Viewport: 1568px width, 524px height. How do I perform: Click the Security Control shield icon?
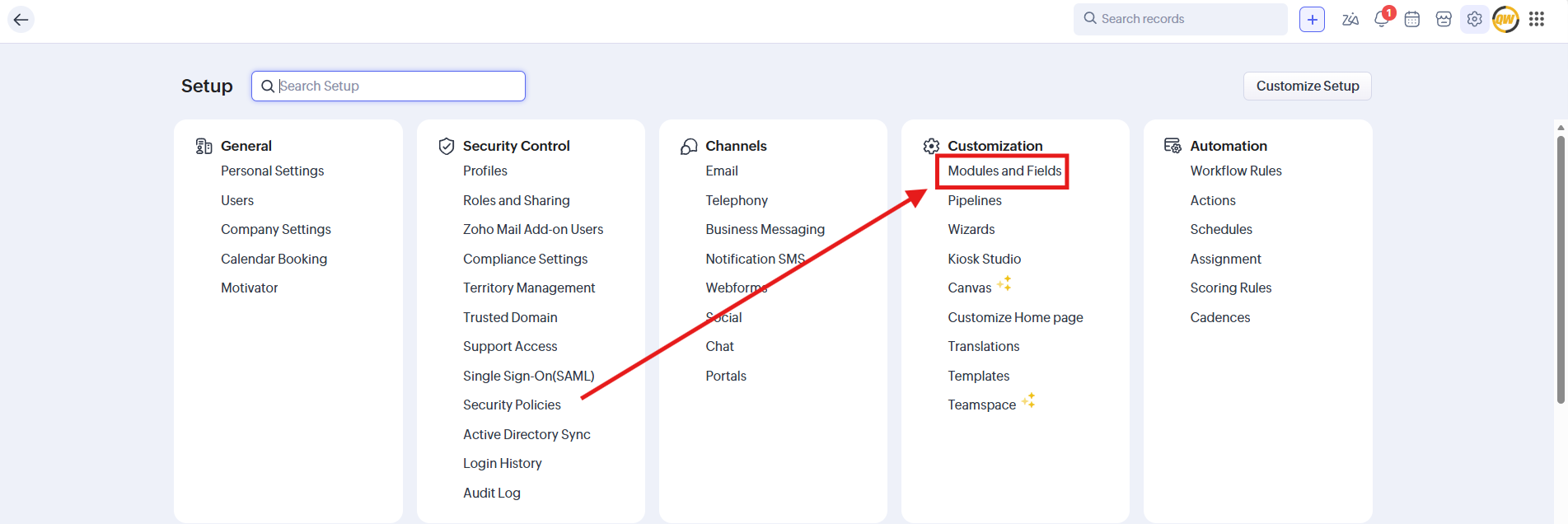click(447, 146)
